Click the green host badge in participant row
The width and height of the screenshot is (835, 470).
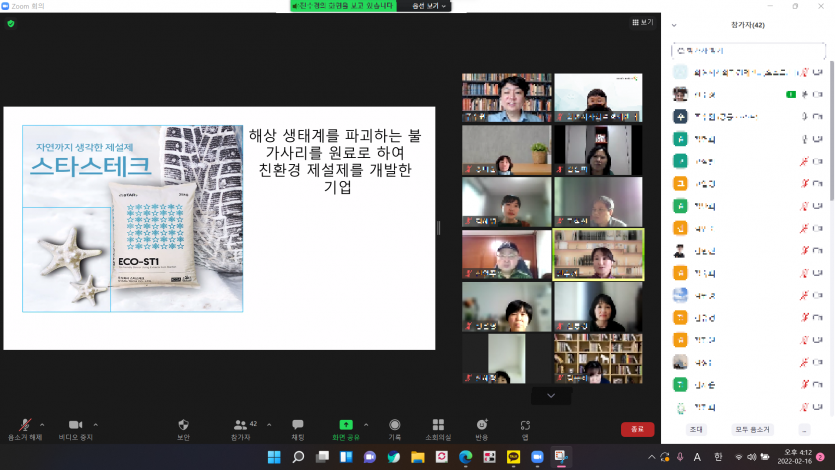click(x=791, y=94)
